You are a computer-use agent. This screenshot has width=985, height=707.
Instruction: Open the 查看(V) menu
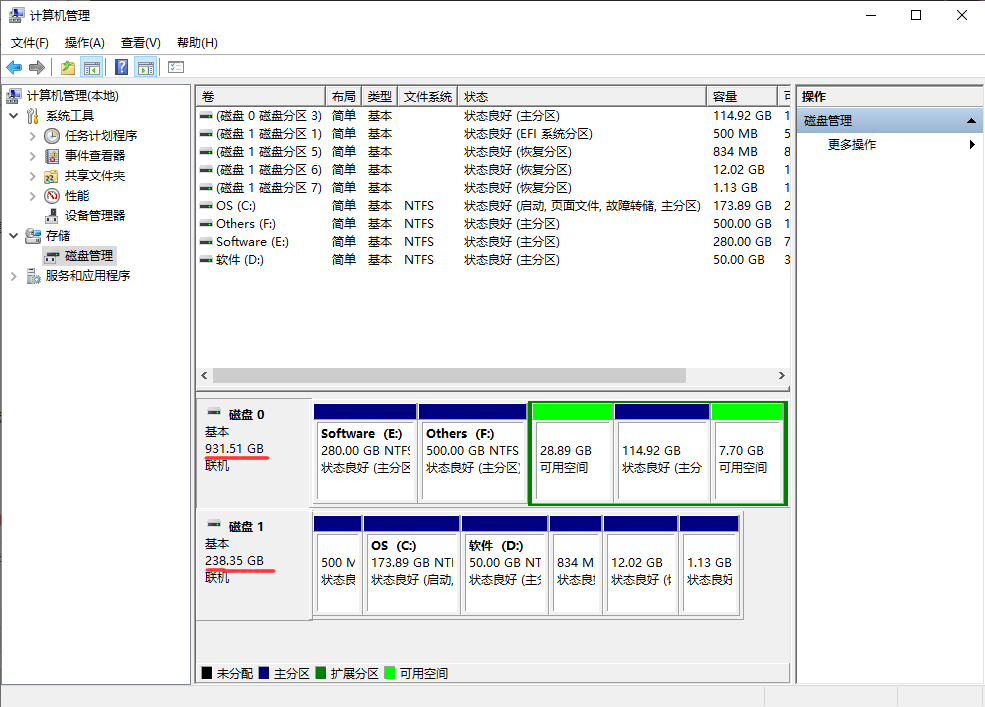point(141,43)
